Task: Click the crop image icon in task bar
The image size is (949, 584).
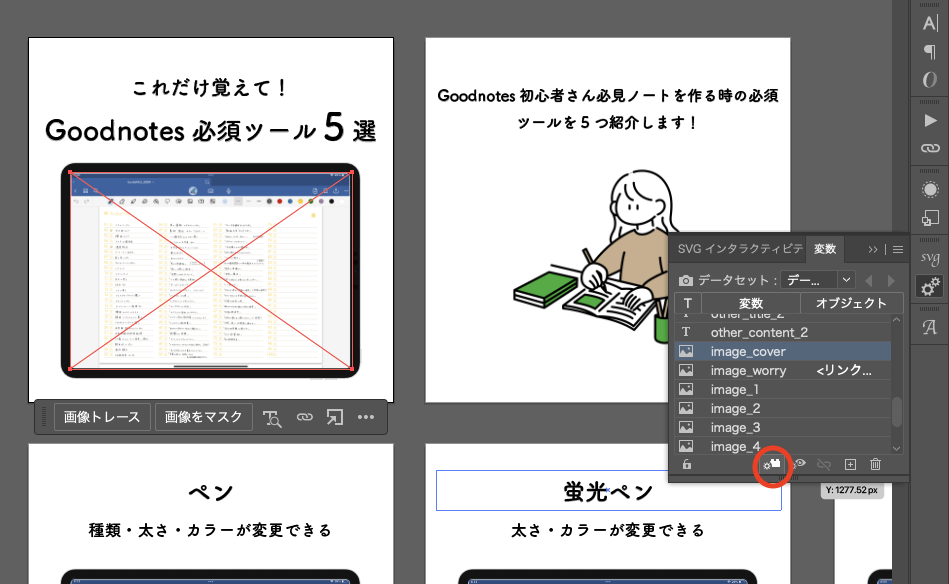Action: (x=272, y=418)
